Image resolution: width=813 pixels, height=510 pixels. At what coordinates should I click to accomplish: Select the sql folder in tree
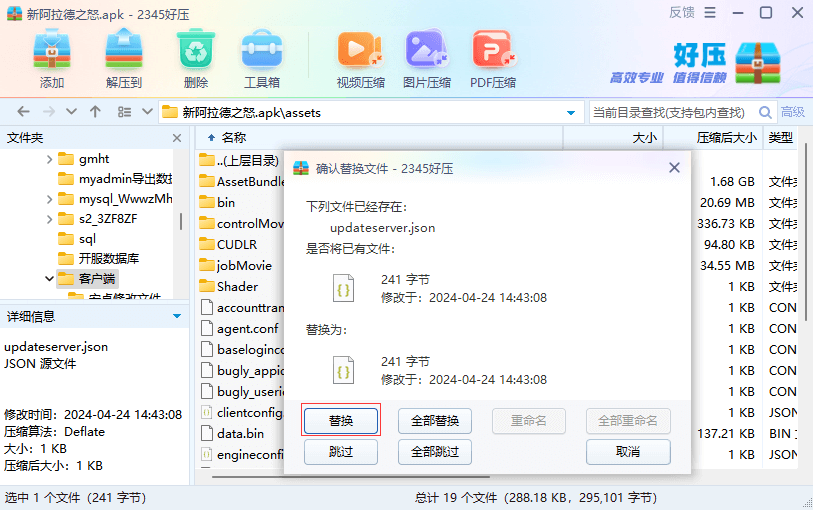[77, 239]
